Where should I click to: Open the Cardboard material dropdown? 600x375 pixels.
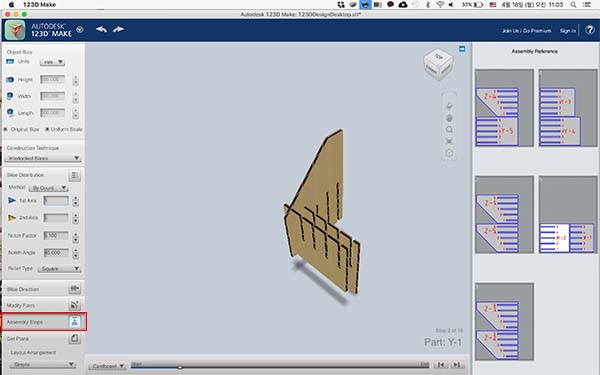point(107,366)
